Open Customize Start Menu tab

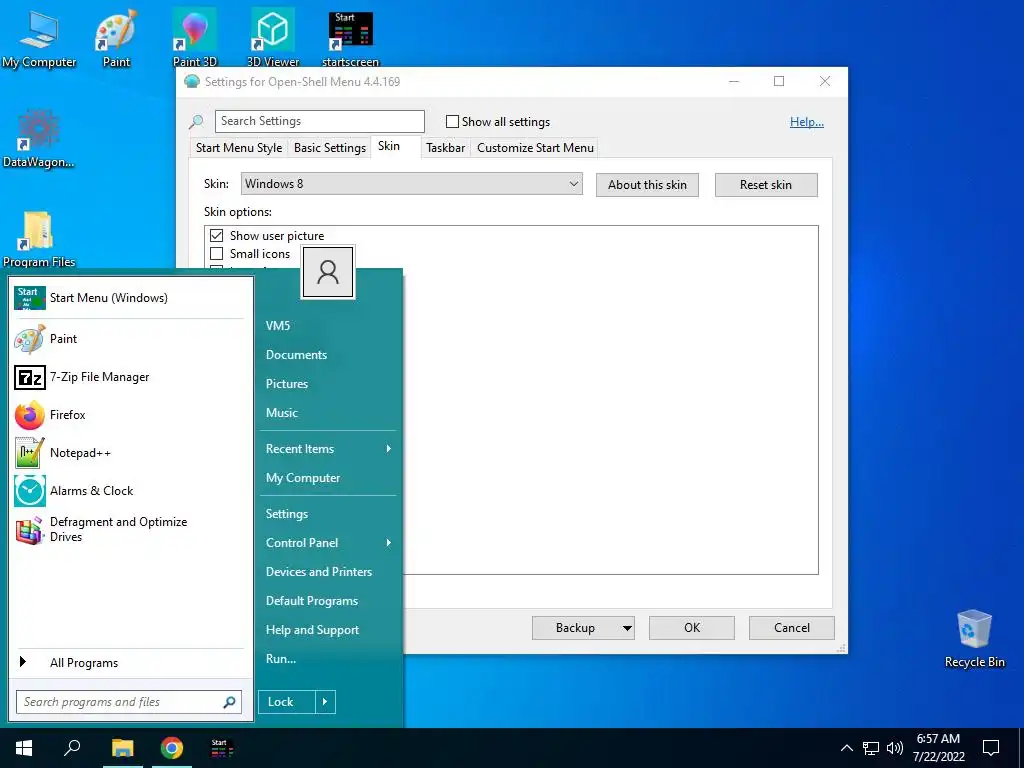[536, 148]
